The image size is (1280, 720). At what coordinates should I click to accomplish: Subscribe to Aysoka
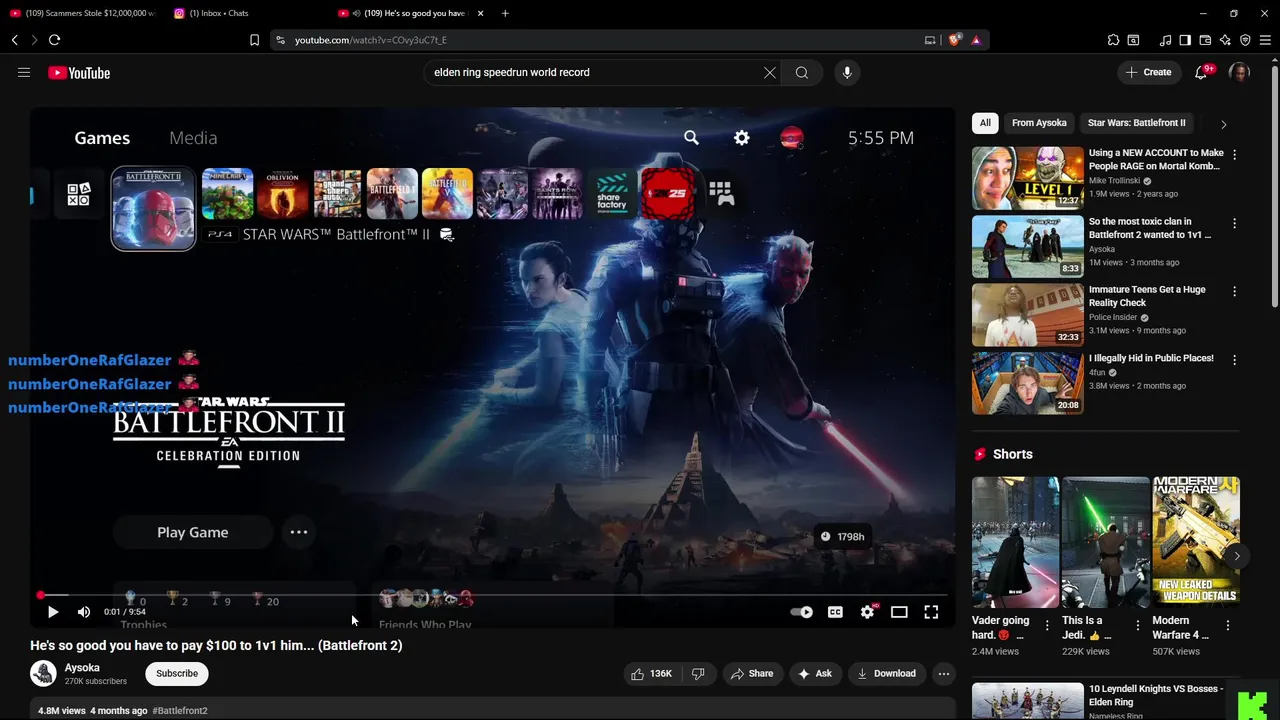tap(177, 674)
